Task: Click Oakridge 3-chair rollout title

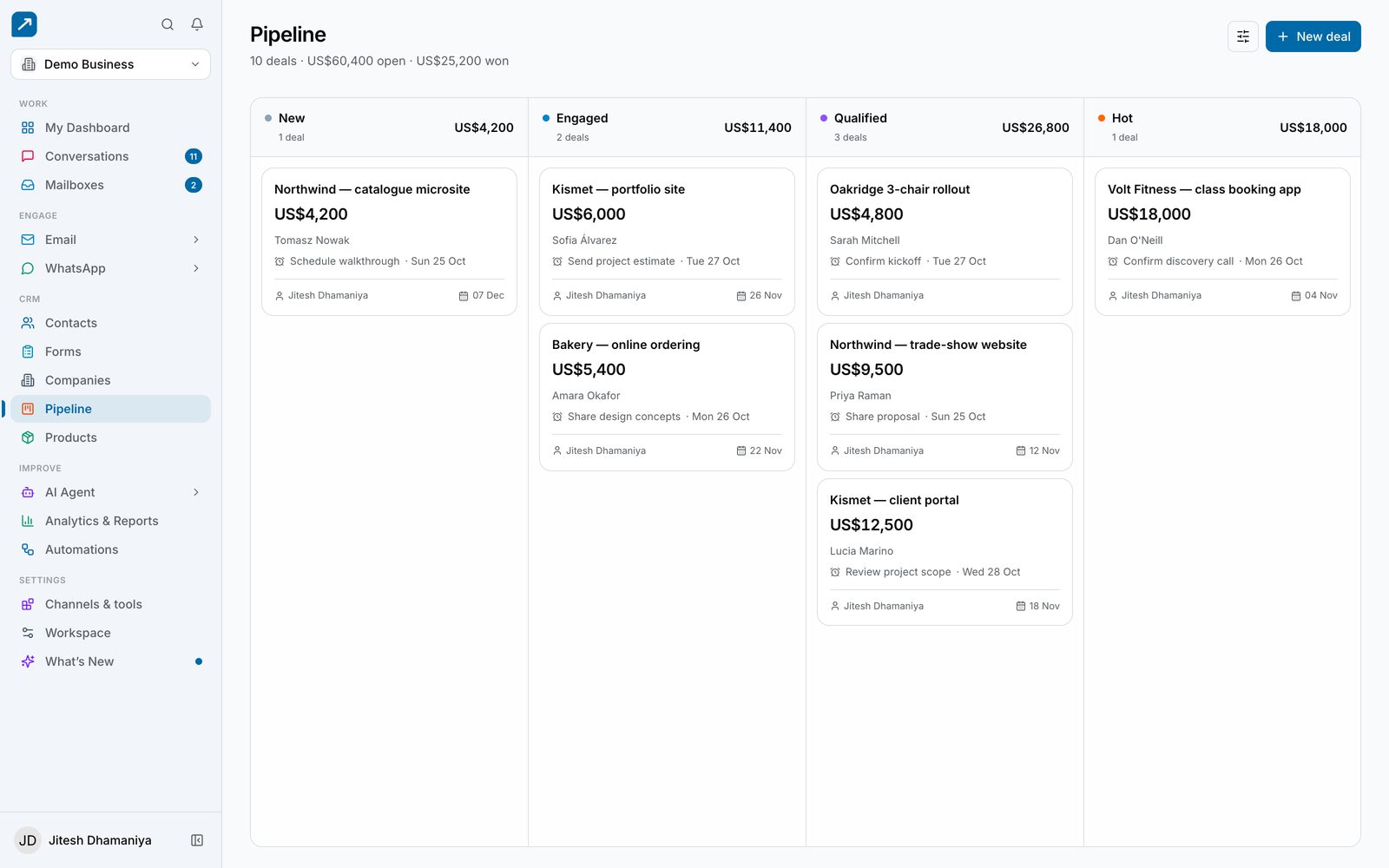Action: (899, 189)
